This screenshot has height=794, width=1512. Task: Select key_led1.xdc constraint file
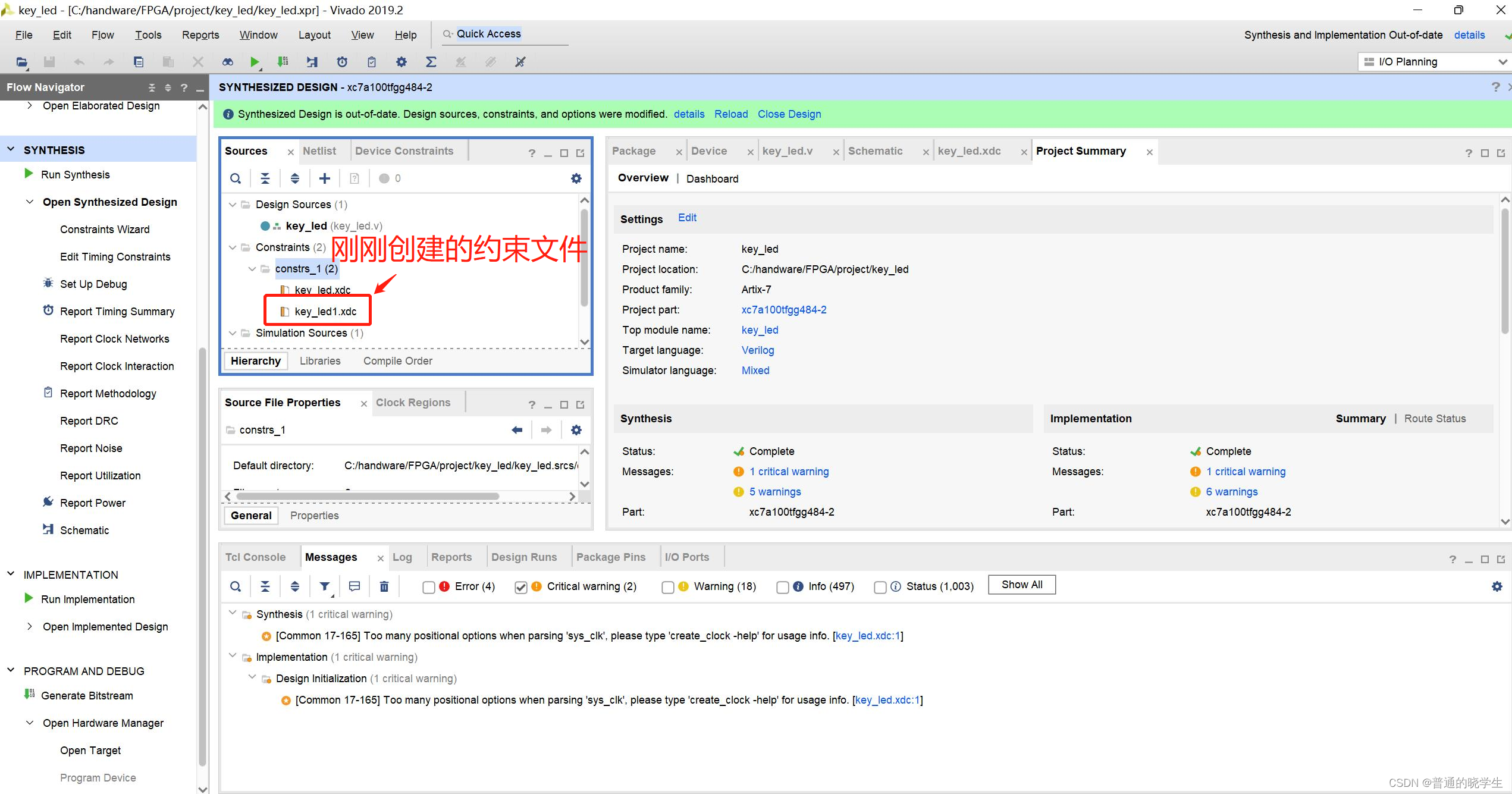tap(325, 312)
